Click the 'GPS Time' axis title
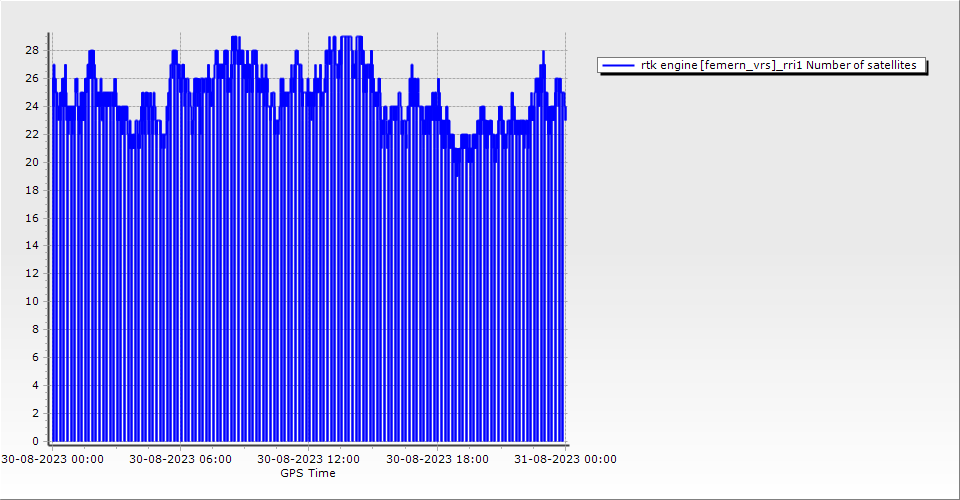Image resolution: width=960 pixels, height=500 pixels. (308, 473)
